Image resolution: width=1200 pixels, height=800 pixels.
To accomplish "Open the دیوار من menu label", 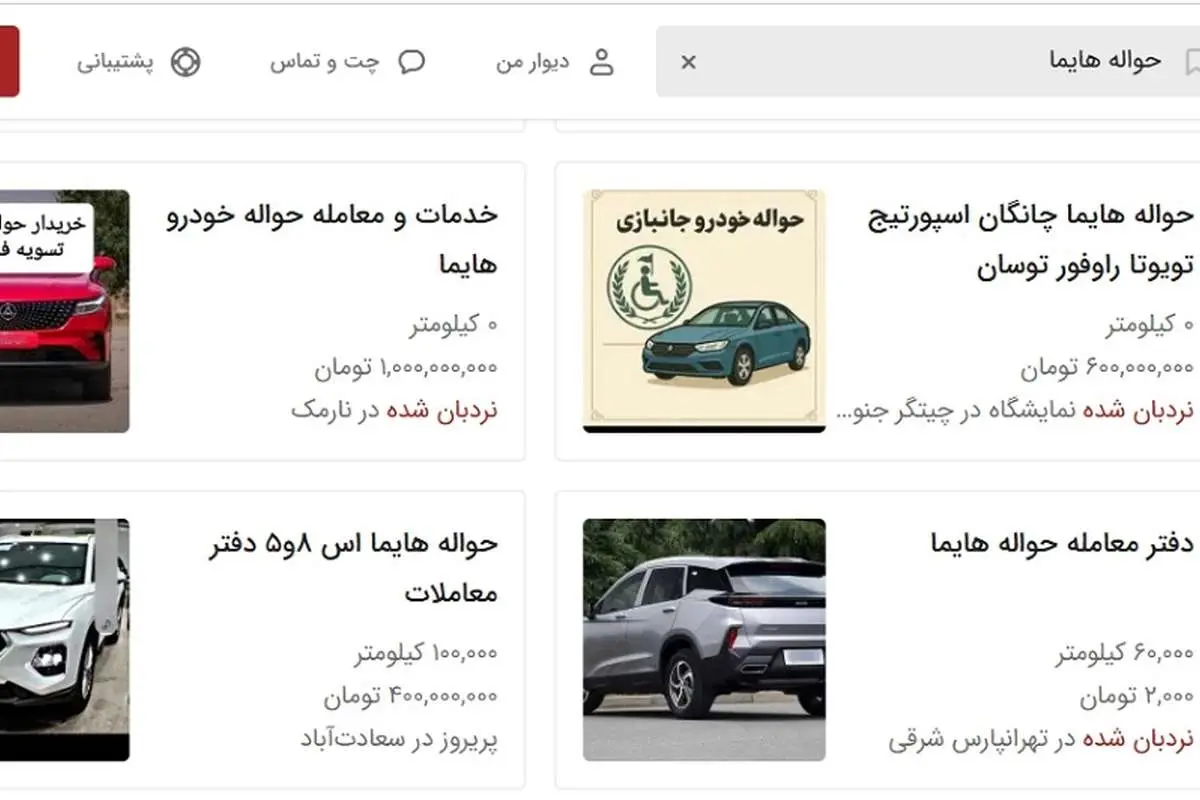I will (x=533, y=62).
